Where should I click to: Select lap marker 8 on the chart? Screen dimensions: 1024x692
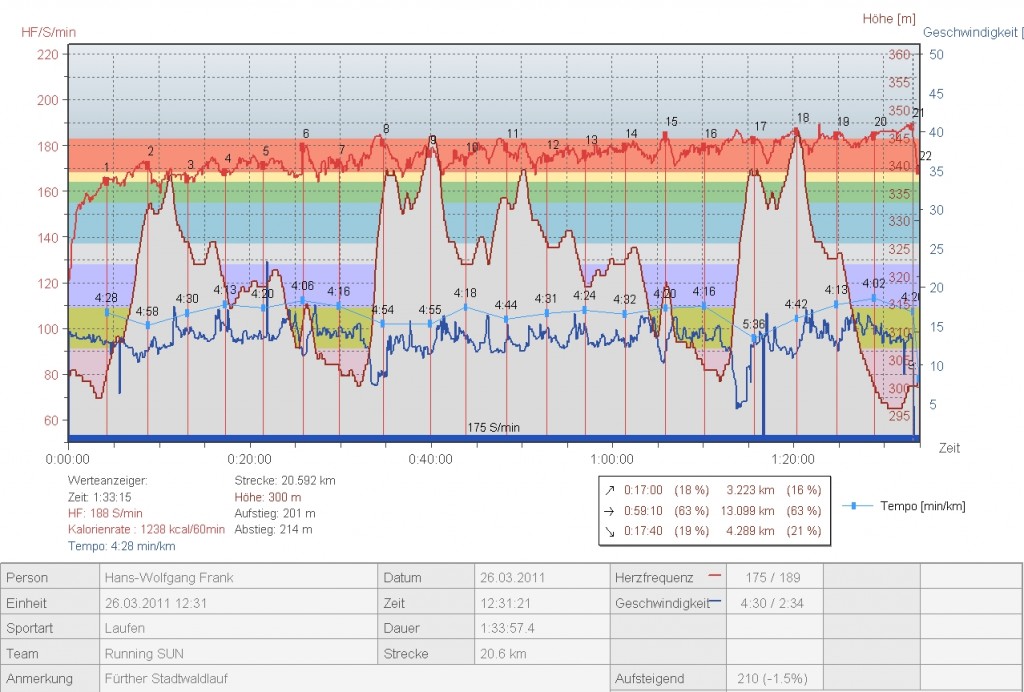(385, 129)
